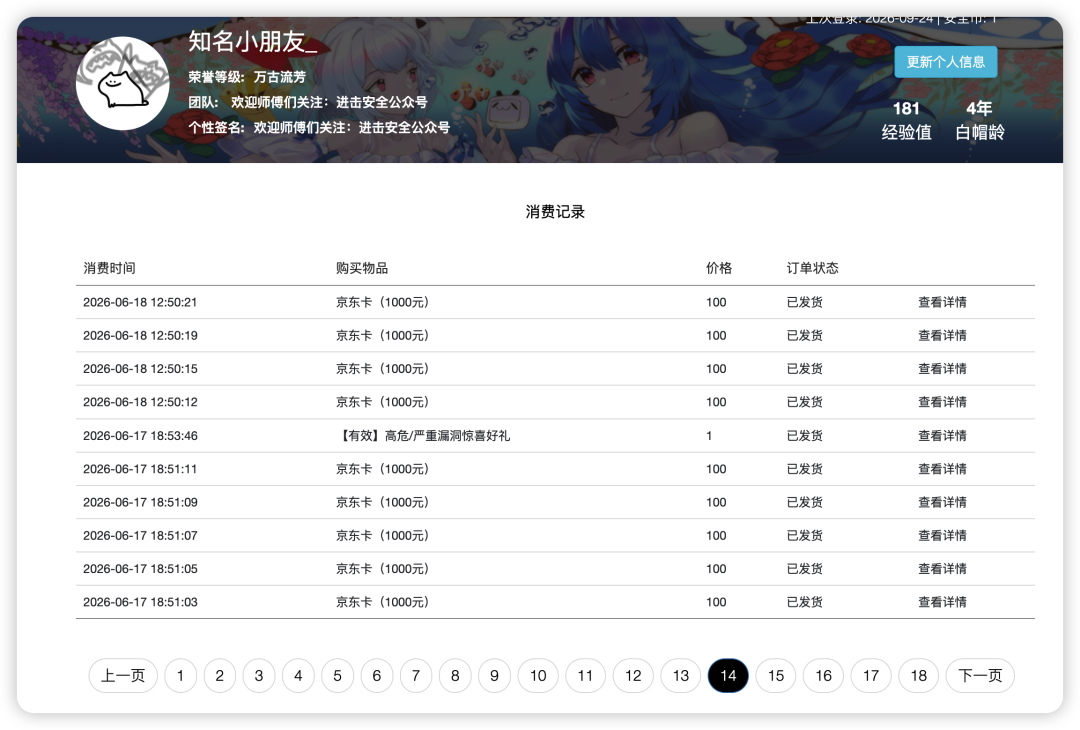Viewport: 1080px width, 730px height.
Task: Open page 7 of records
Action: coord(416,676)
